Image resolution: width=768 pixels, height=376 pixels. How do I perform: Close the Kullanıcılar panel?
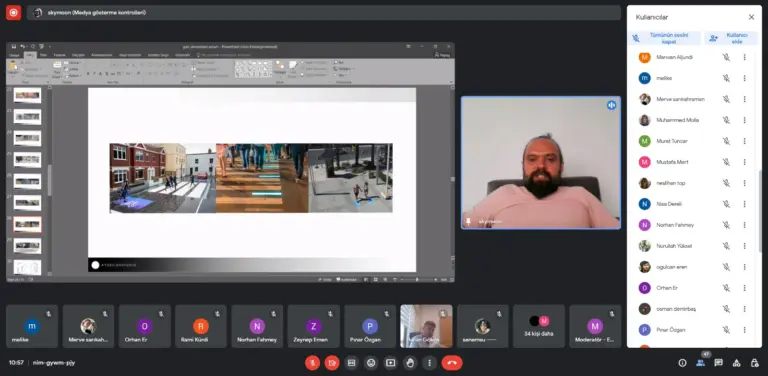[x=751, y=17]
